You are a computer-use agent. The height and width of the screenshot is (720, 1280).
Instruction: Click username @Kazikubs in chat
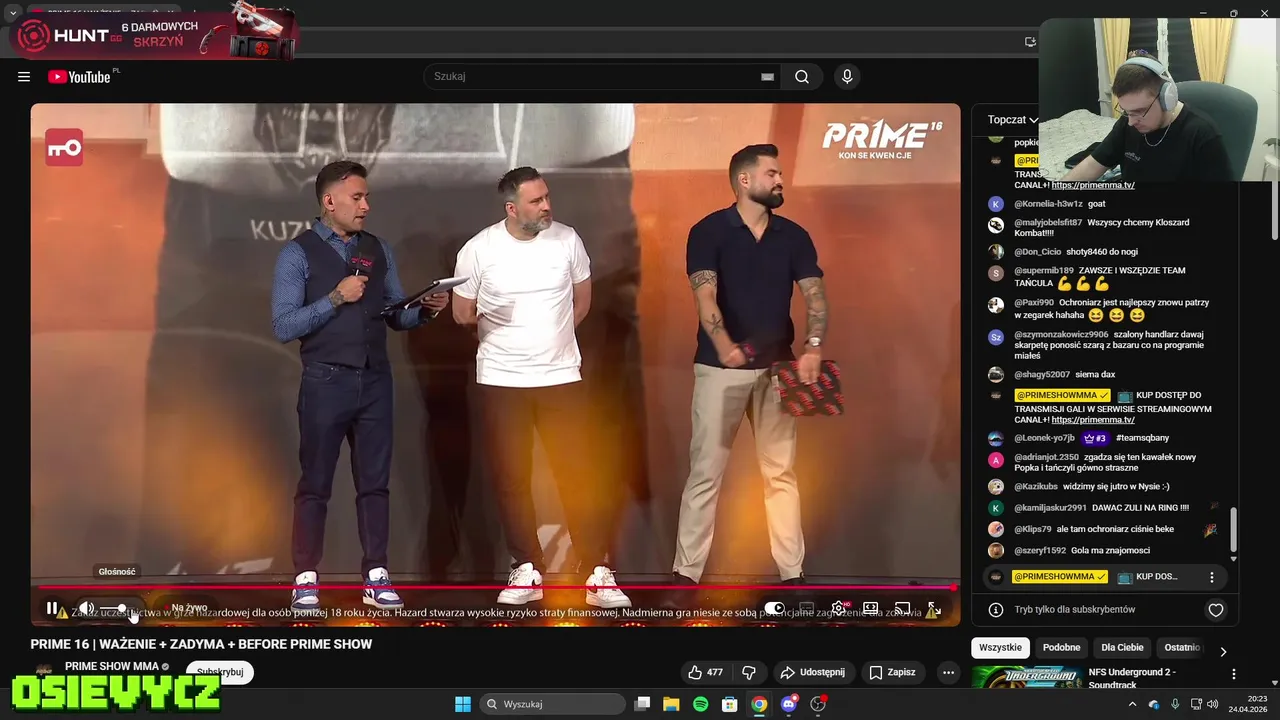coord(1036,487)
